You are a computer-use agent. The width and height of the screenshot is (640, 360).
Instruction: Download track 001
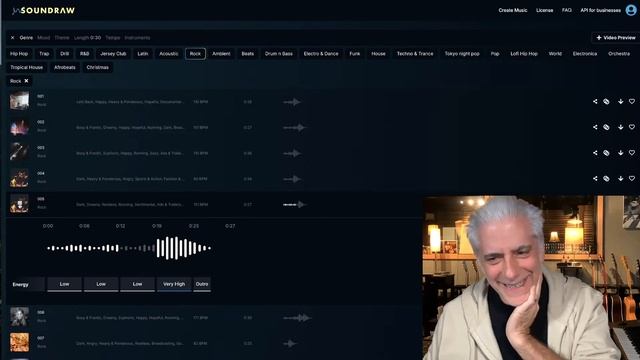[620, 101]
